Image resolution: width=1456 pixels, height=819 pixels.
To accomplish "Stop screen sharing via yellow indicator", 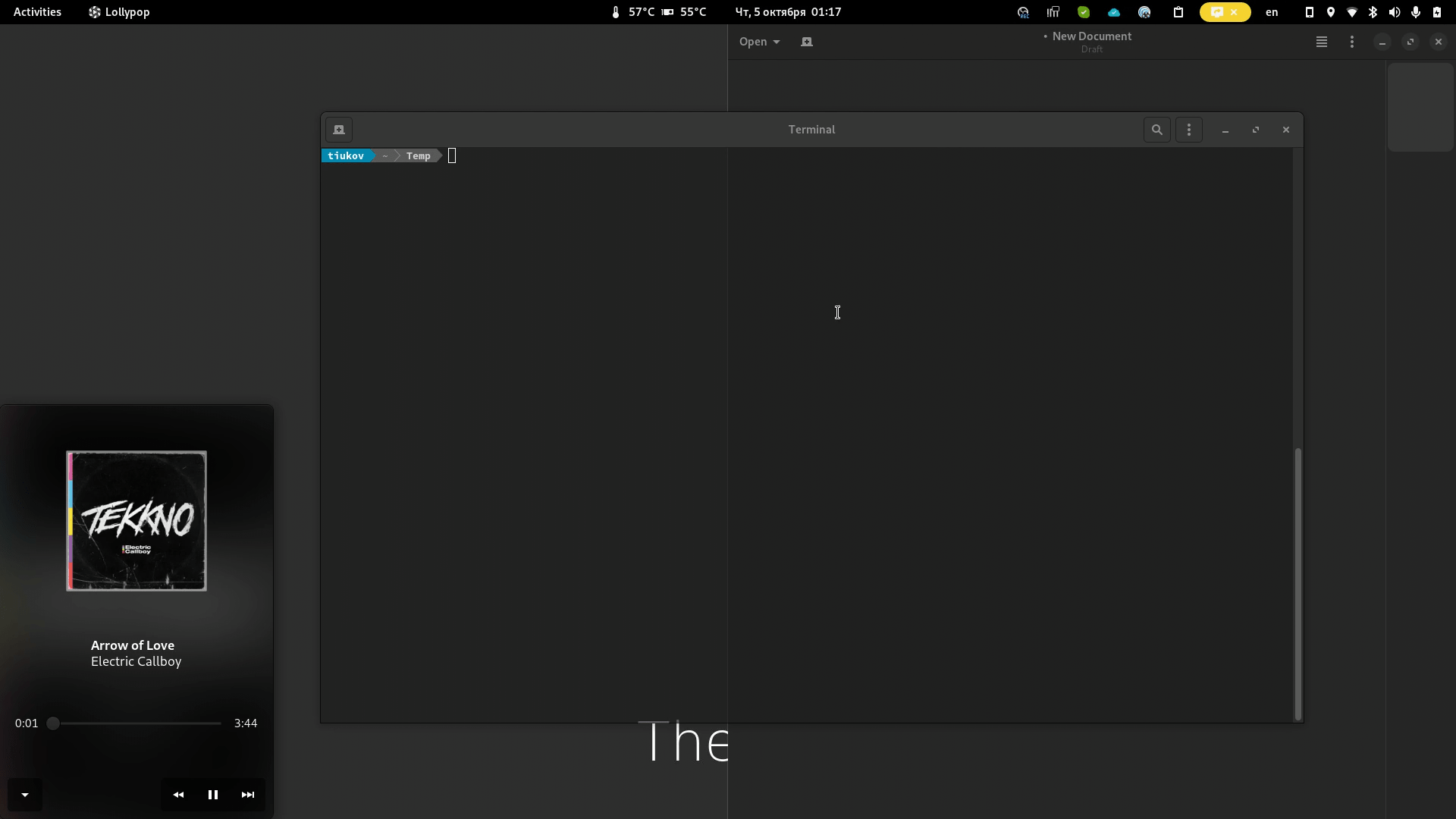I will (x=1234, y=12).
